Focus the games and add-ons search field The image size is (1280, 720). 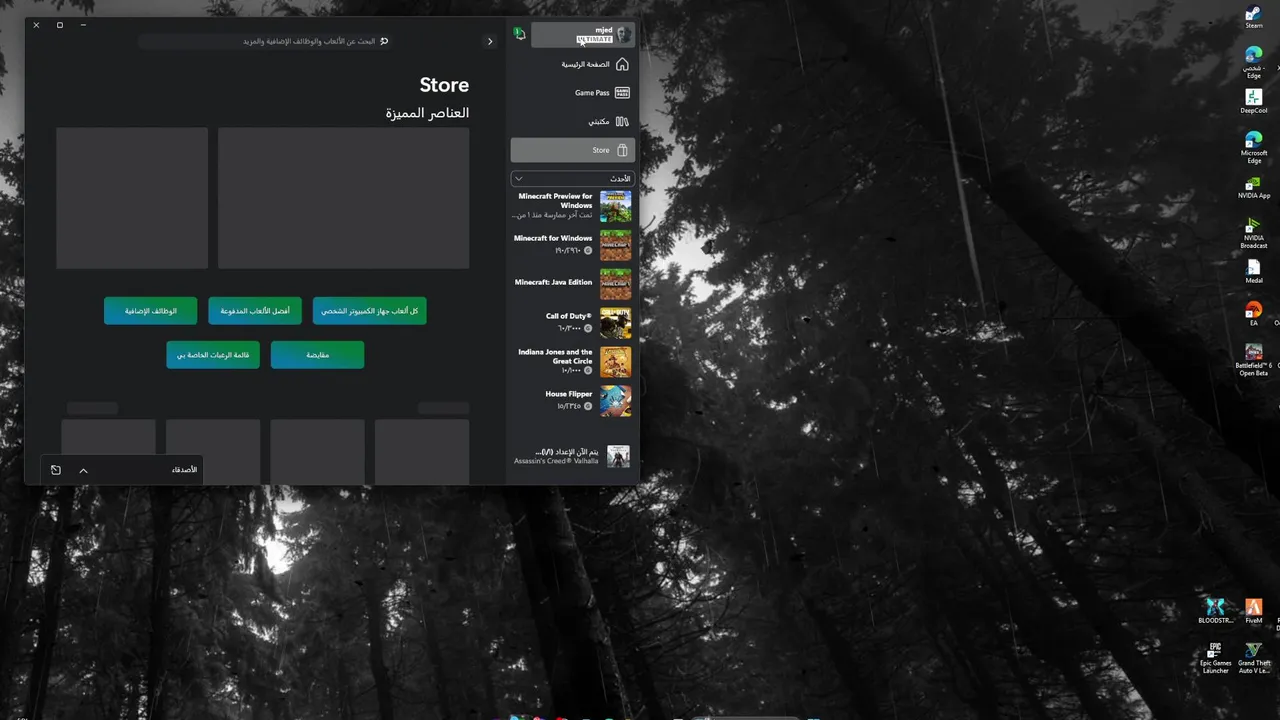click(x=265, y=42)
